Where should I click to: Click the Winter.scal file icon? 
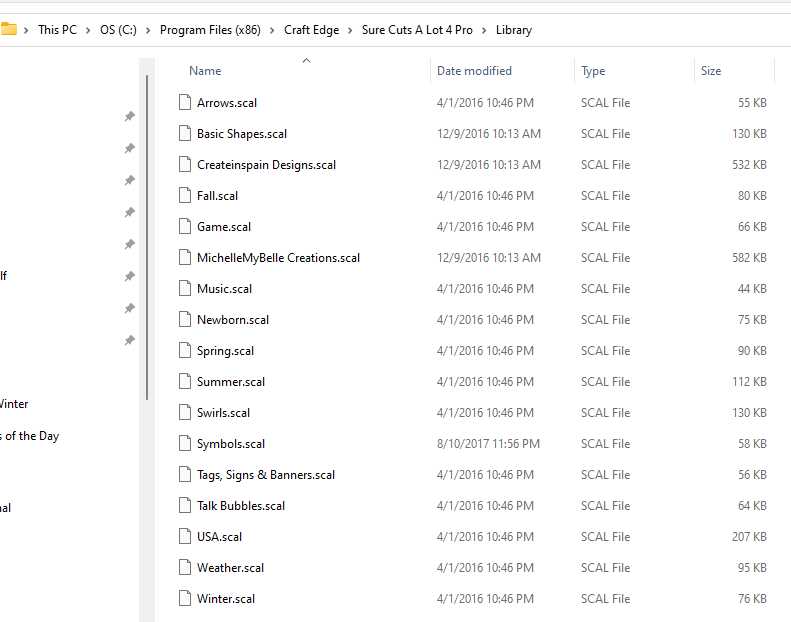pyautogui.click(x=185, y=598)
